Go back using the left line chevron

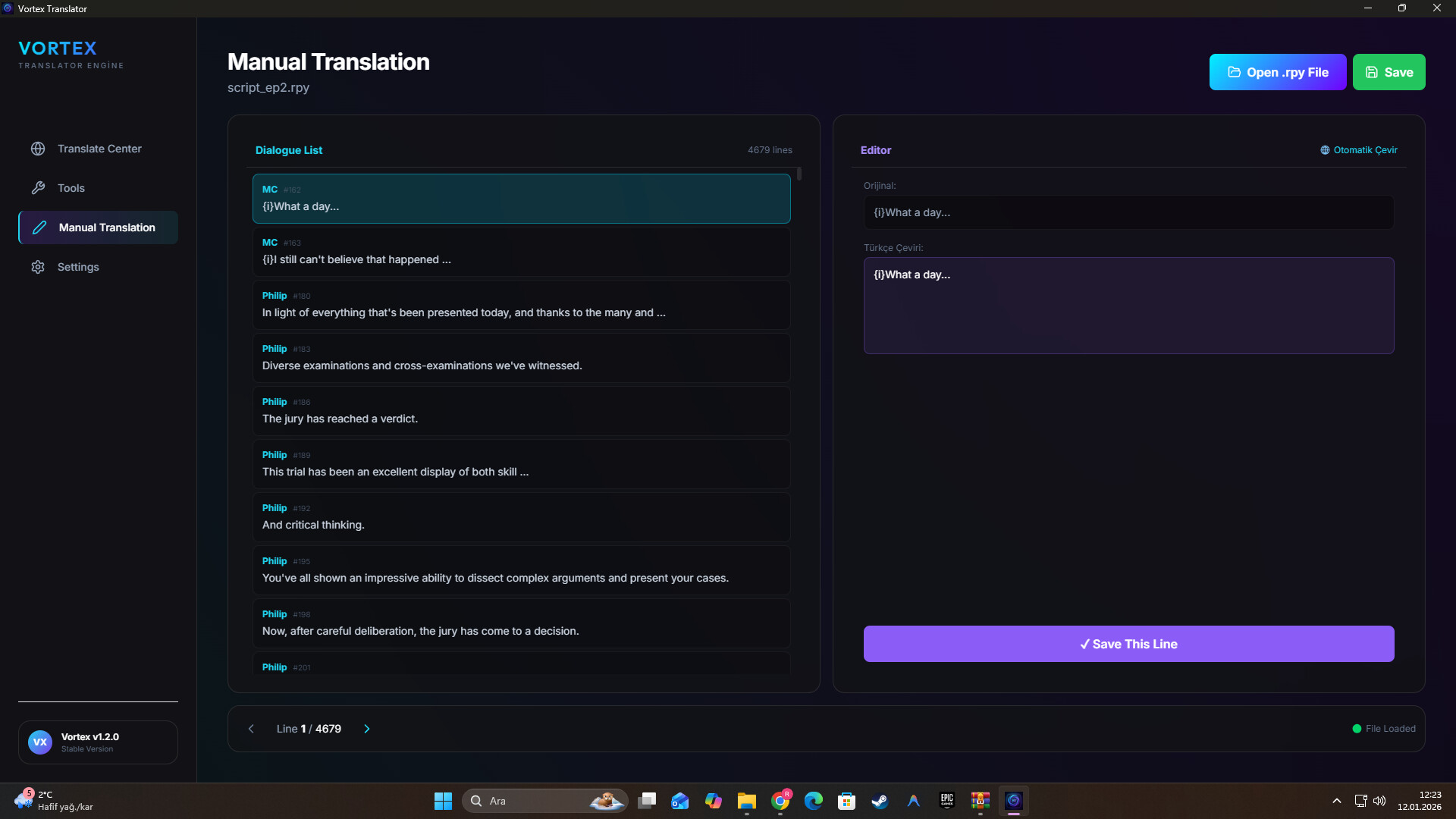(251, 728)
